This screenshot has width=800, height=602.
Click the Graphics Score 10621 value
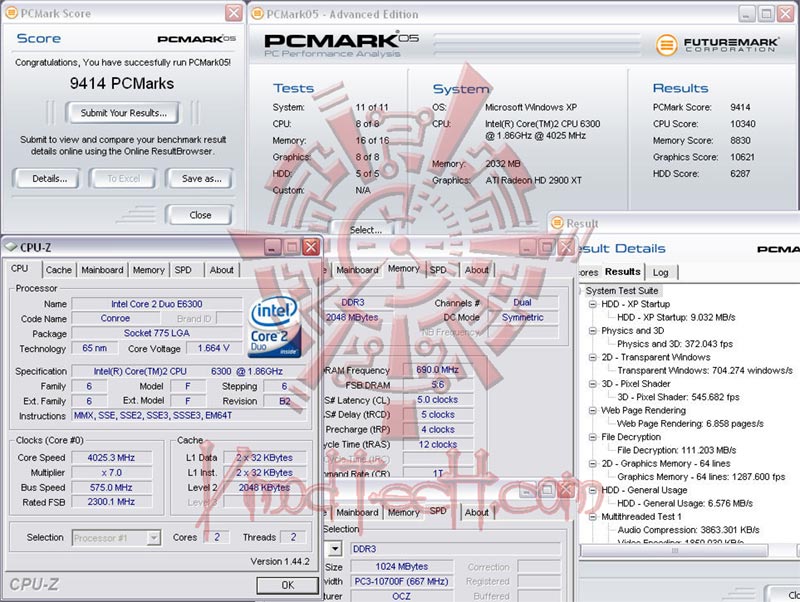tap(742, 157)
